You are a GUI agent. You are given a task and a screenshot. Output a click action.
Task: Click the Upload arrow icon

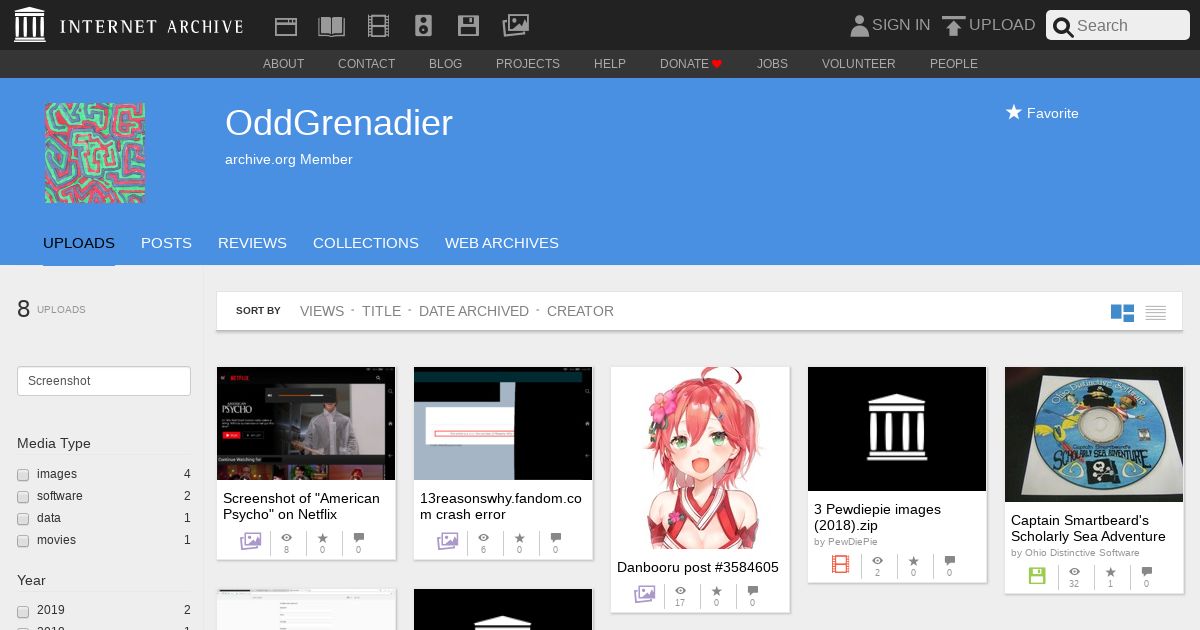(954, 26)
